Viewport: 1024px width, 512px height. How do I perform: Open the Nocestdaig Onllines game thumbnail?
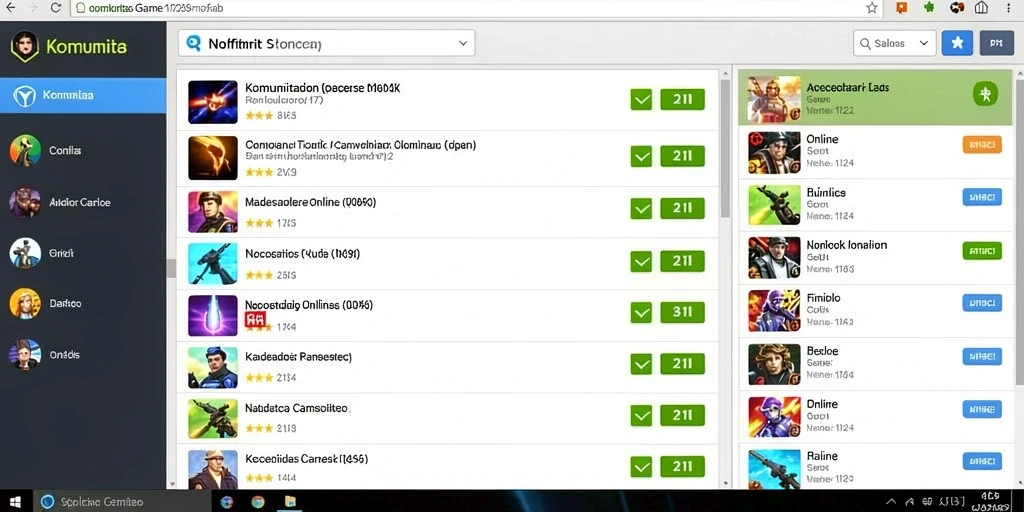click(x=213, y=315)
